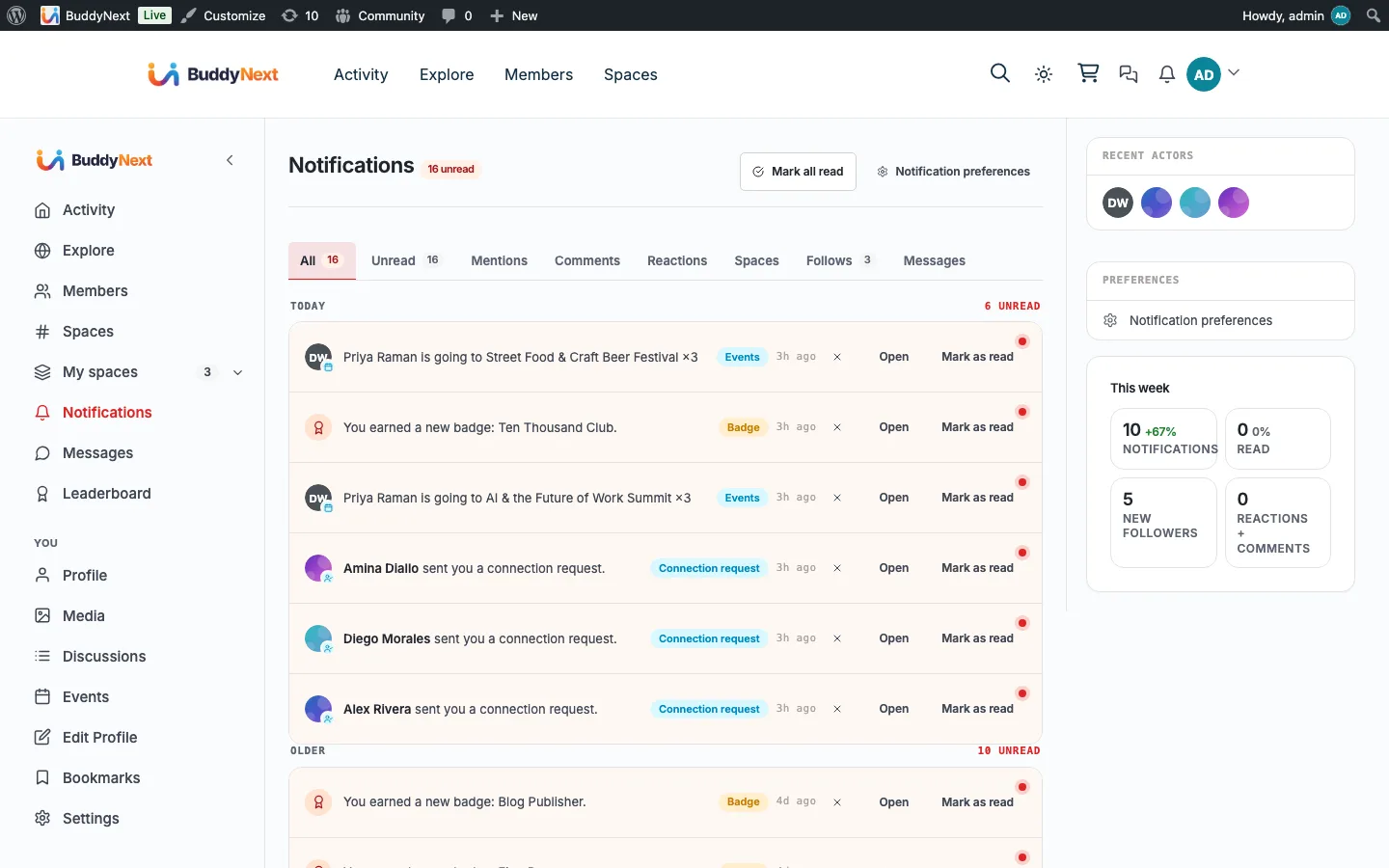The width and height of the screenshot is (1389, 868).
Task: Open the Alex Rivera connection request notification
Action: 894,709
